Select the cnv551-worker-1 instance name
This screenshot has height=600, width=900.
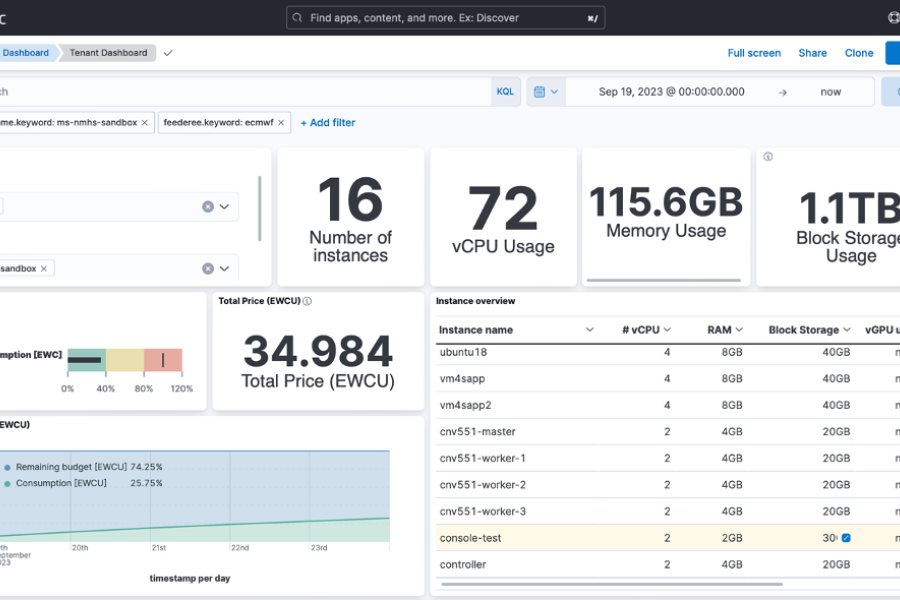(x=483, y=458)
